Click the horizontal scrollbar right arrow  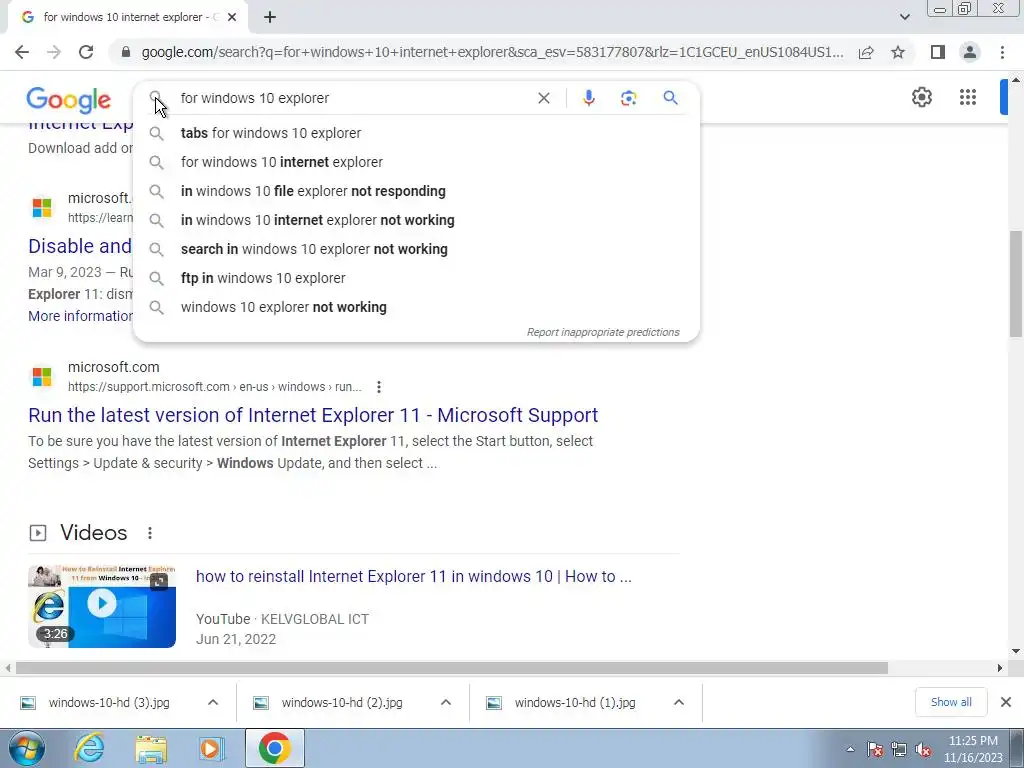pos(1000,668)
